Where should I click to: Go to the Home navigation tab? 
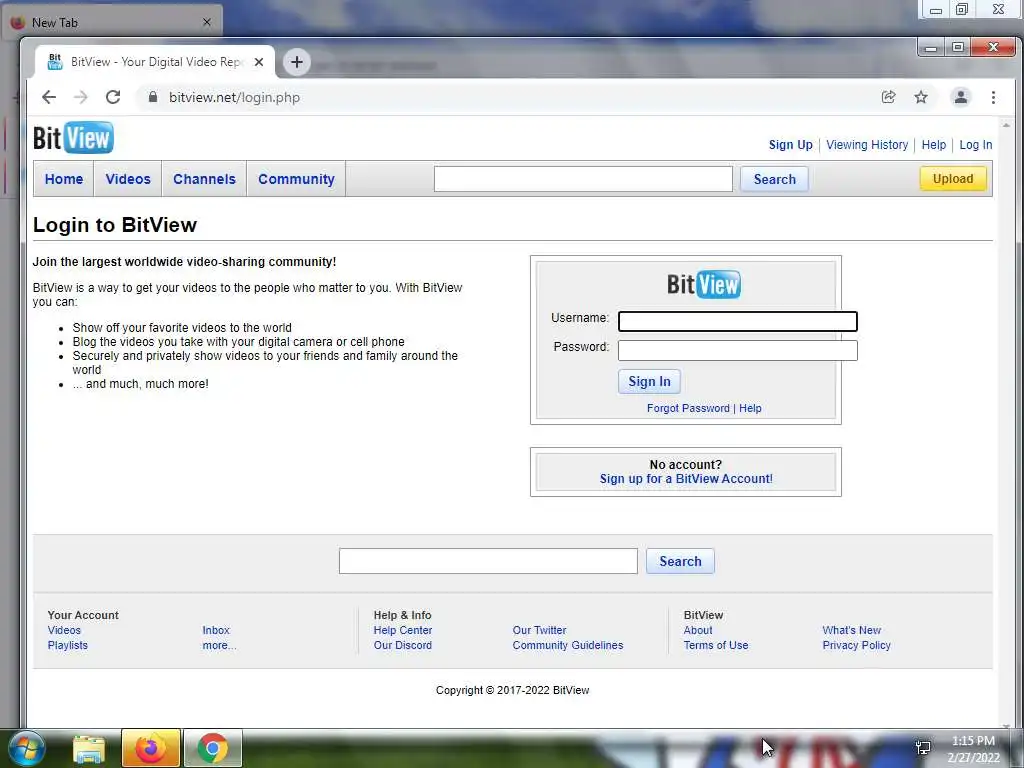[x=64, y=179]
